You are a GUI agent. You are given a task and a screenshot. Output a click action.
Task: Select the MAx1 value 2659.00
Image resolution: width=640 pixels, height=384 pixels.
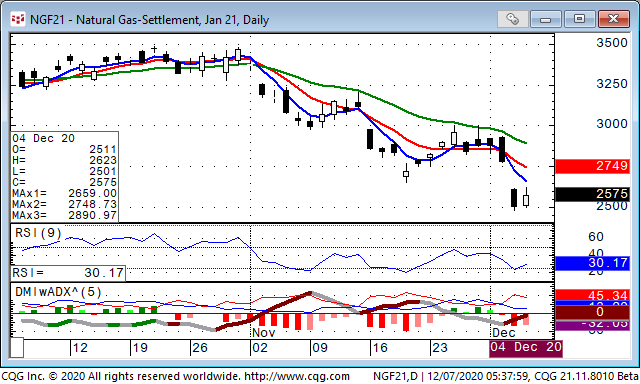pyautogui.click(x=93, y=193)
